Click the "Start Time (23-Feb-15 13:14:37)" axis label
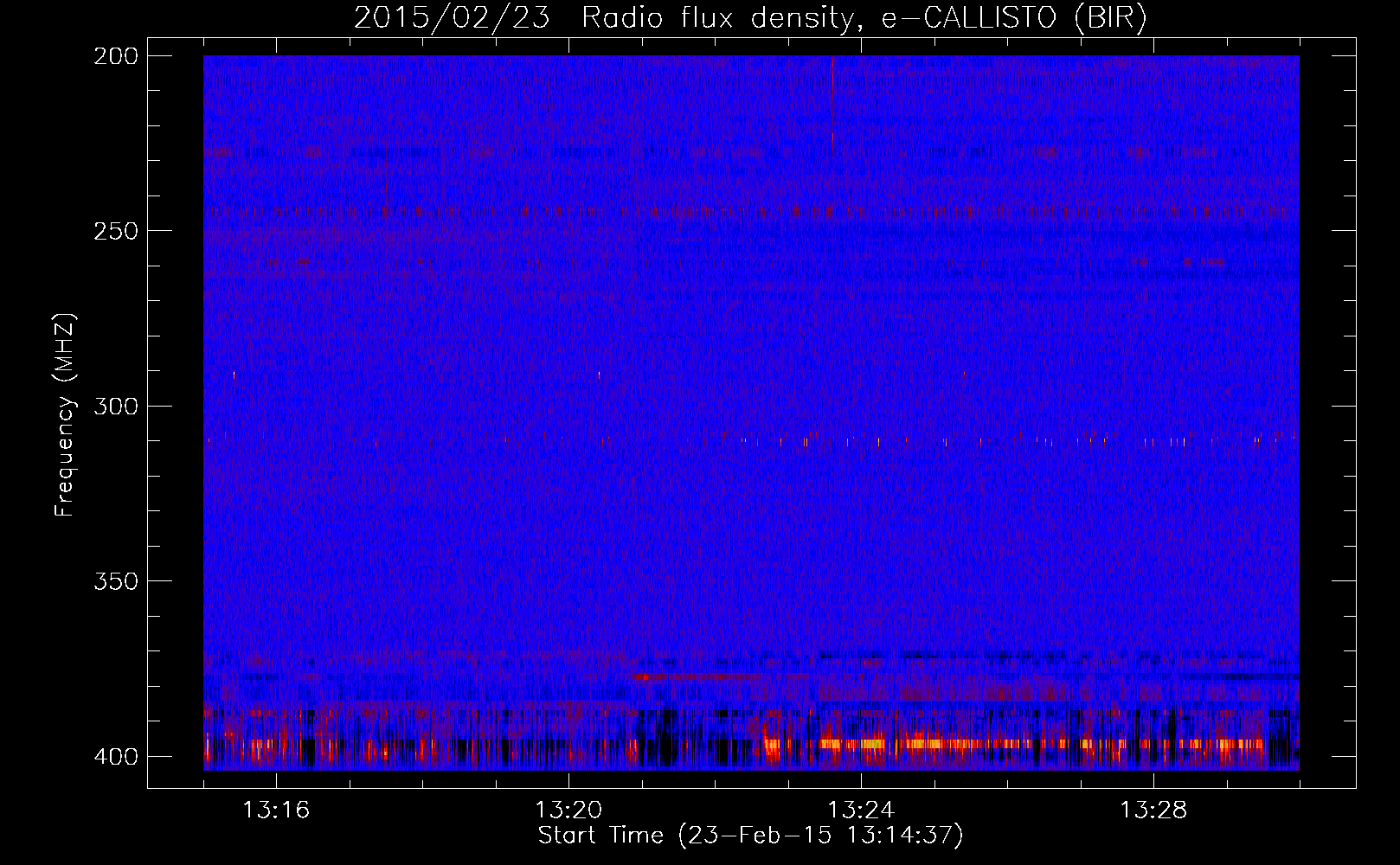This screenshot has height=865, width=1400. tap(750, 836)
